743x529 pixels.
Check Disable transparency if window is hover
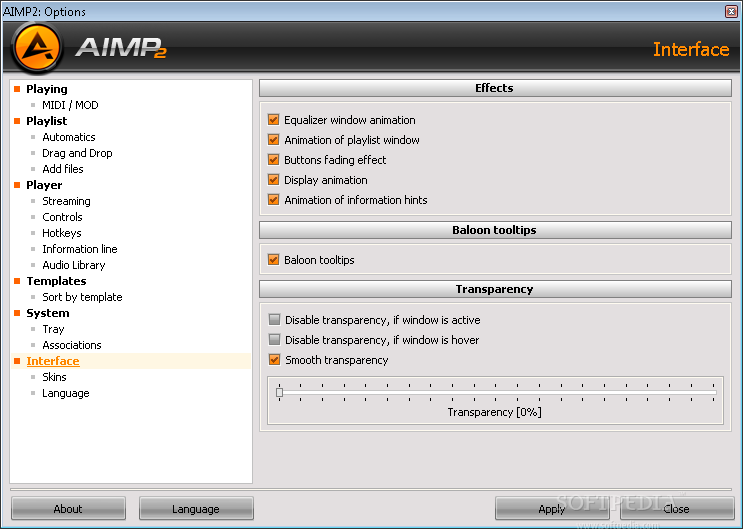[x=274, y=339]
